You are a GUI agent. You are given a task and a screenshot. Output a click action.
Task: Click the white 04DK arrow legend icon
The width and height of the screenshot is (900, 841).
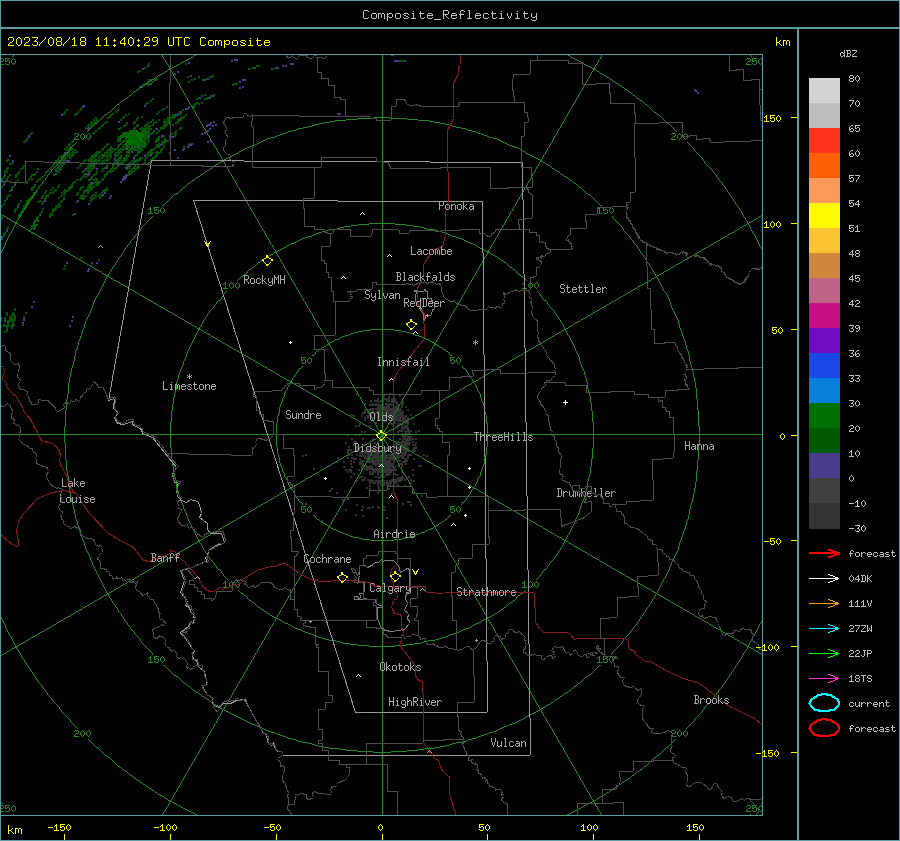(824, 578)
